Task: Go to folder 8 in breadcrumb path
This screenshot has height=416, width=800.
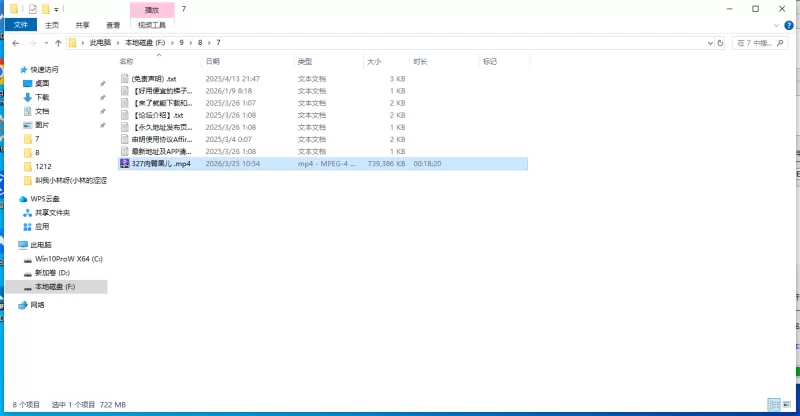Action: click(x=200, y=43)
